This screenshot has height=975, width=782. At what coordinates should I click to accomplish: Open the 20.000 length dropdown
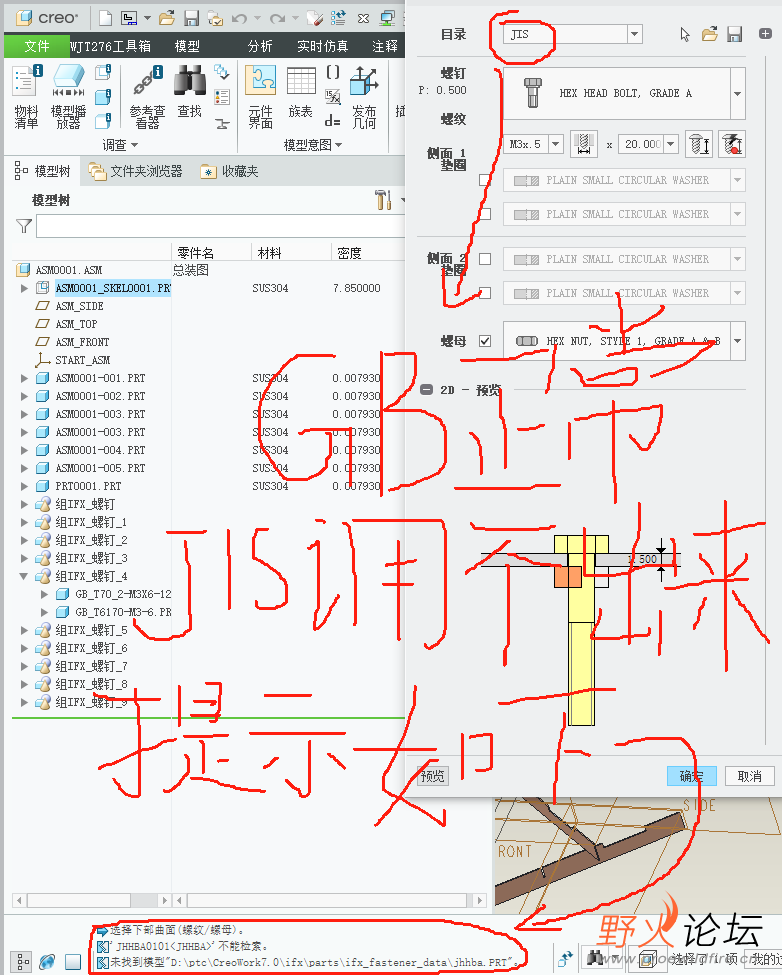[x=670, y=144]
